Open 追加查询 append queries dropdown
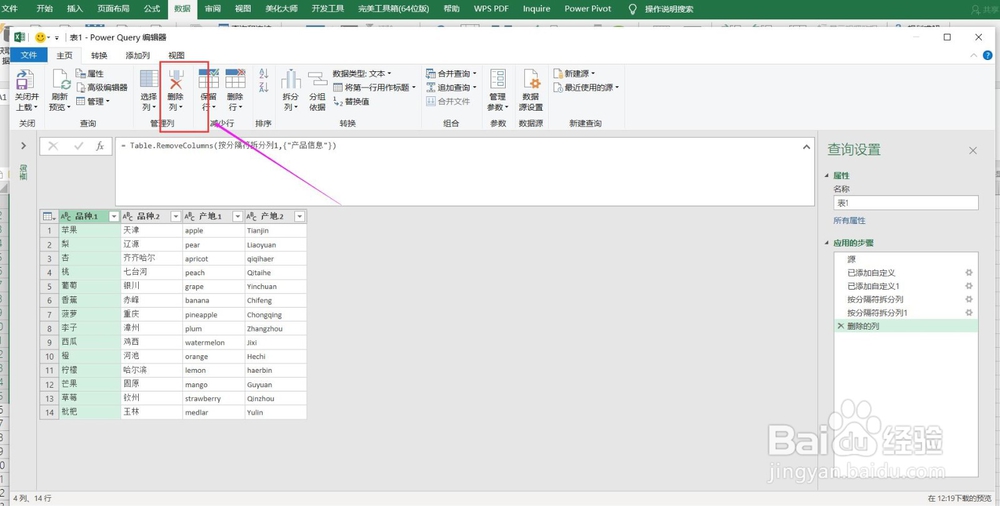 point(452,87)
